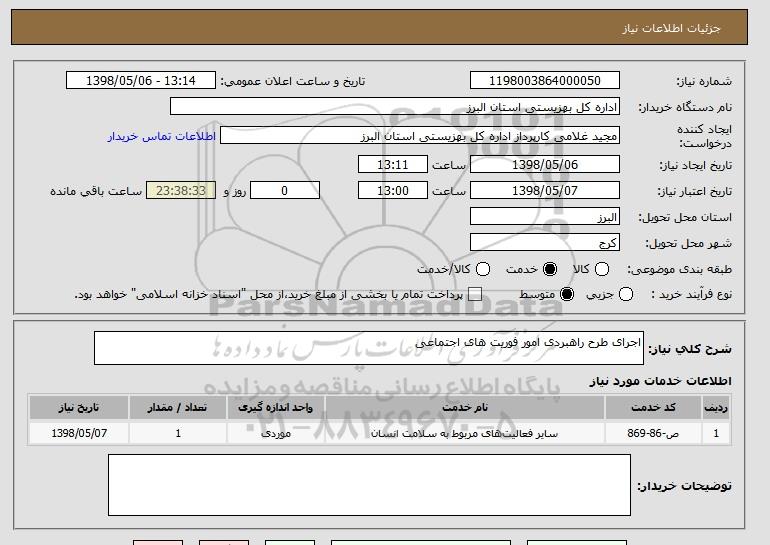Select the کالا/خدمت radio button

(483, 269)
